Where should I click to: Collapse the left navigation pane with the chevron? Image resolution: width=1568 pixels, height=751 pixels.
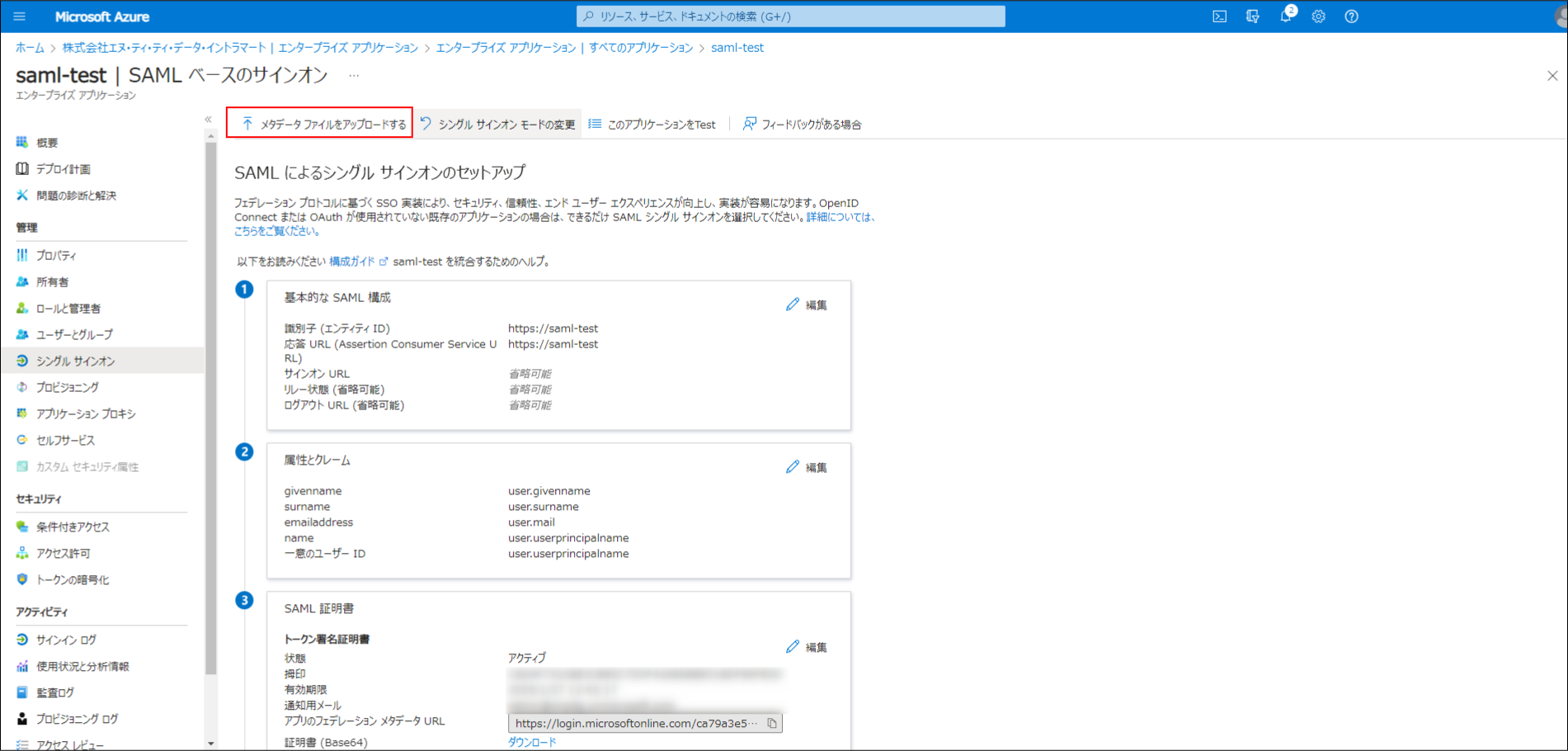[209, 119]
